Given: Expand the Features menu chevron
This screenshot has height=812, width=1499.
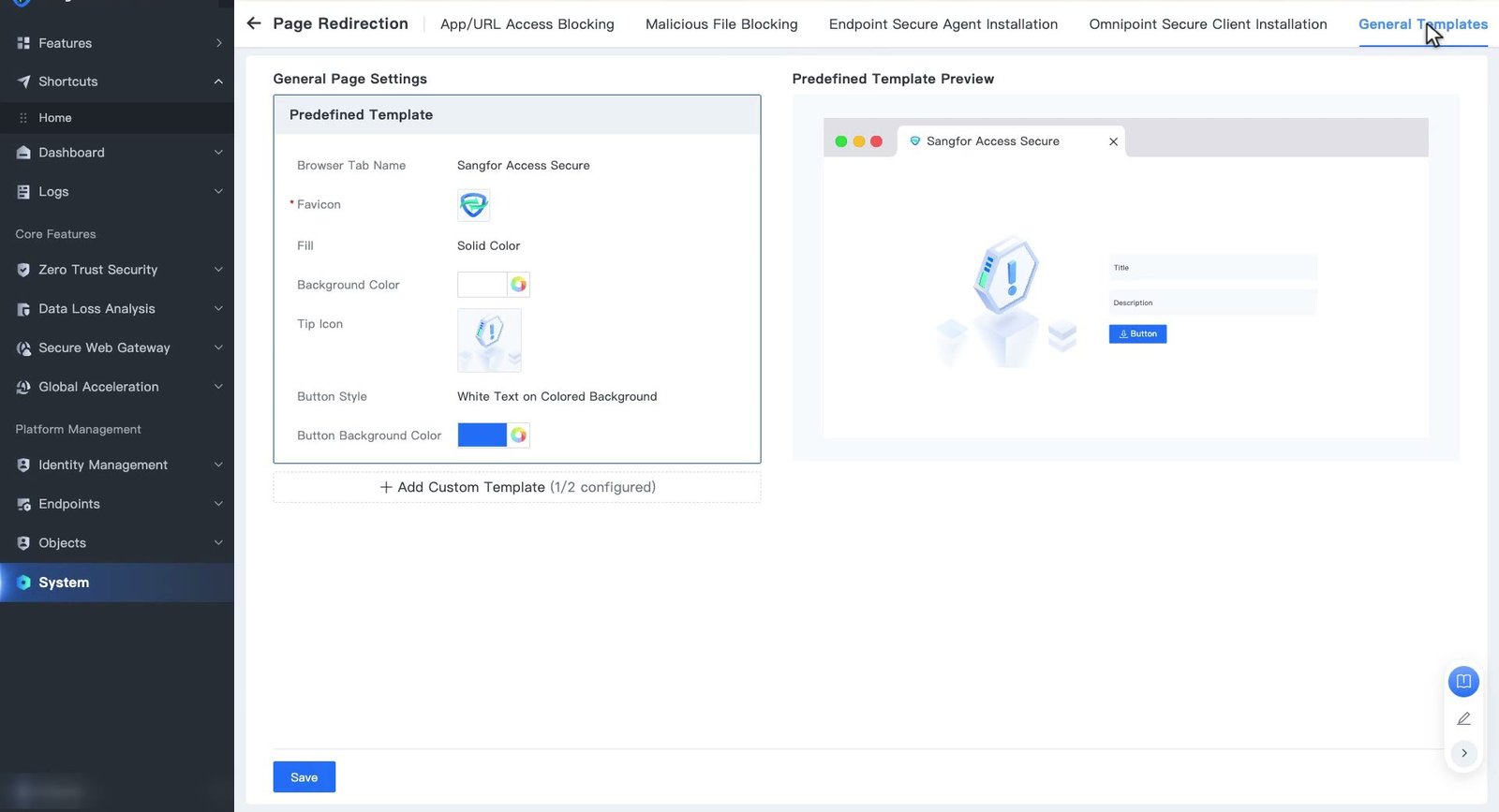Looking at the screenshot, I should 218,43.
